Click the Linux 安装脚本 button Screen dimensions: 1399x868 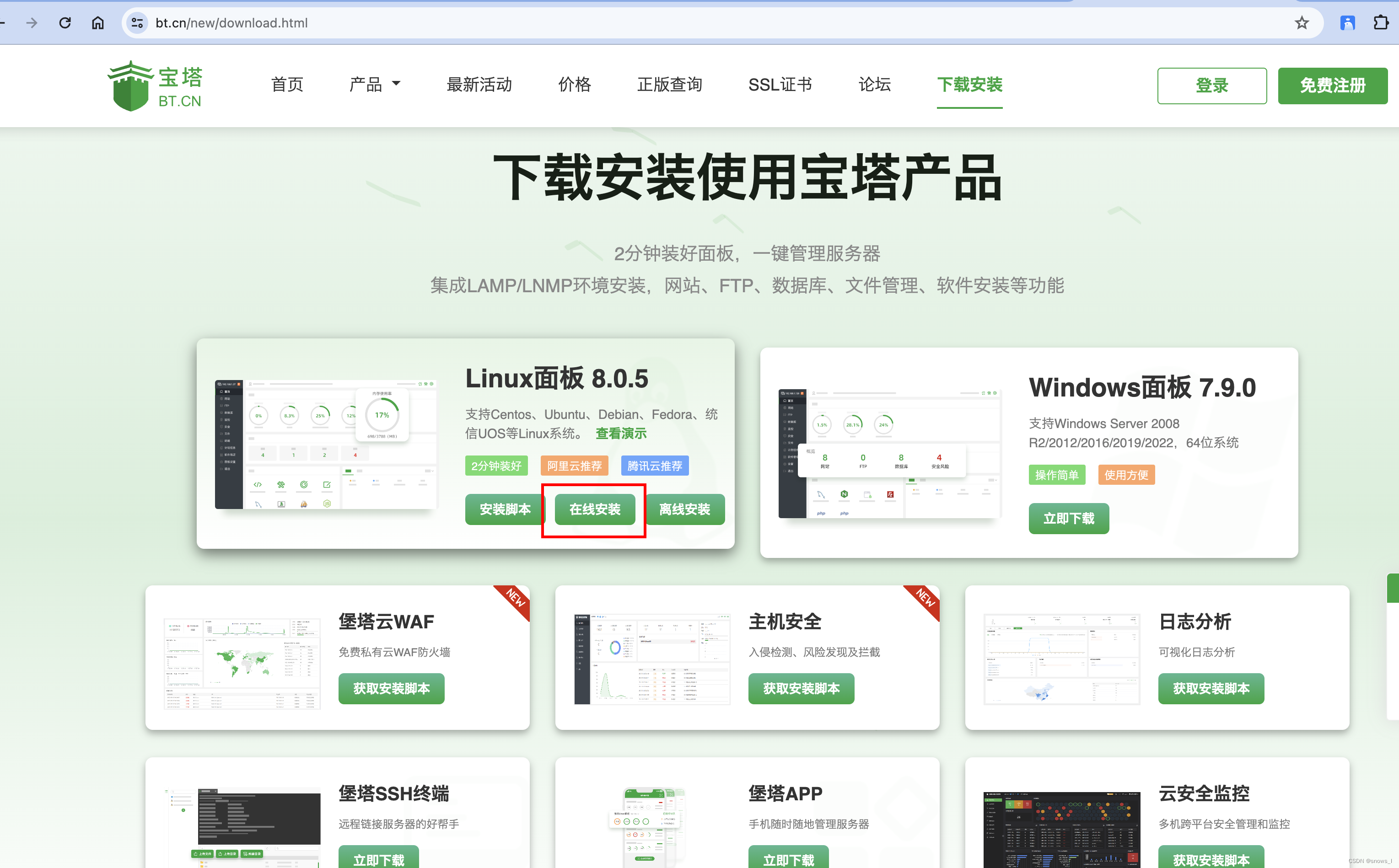[505, 509]
